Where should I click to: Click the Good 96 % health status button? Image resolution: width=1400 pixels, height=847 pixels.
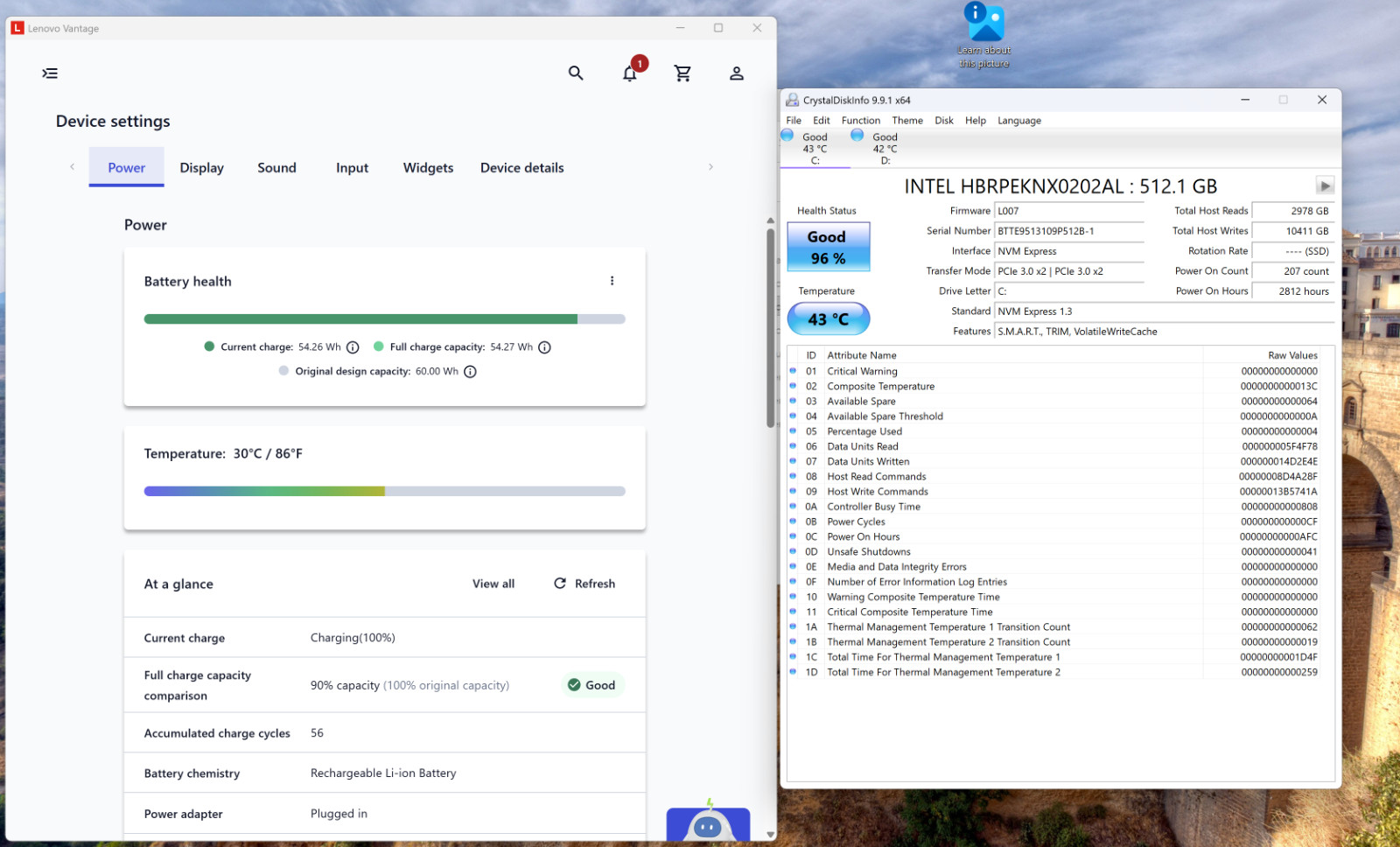click(x=828, y=247)
